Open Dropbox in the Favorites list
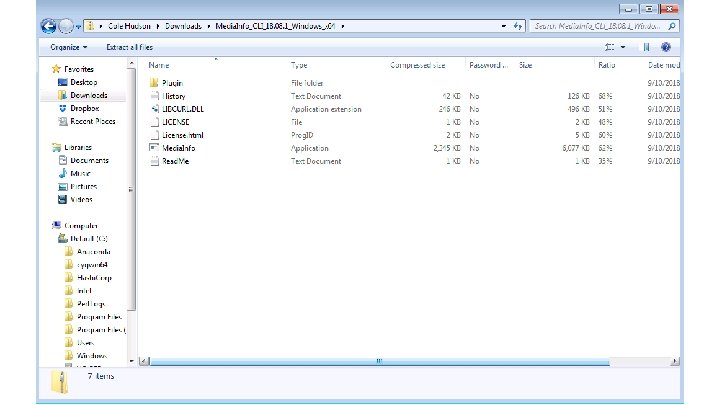 pyautogui.click(x=84, y=108)
